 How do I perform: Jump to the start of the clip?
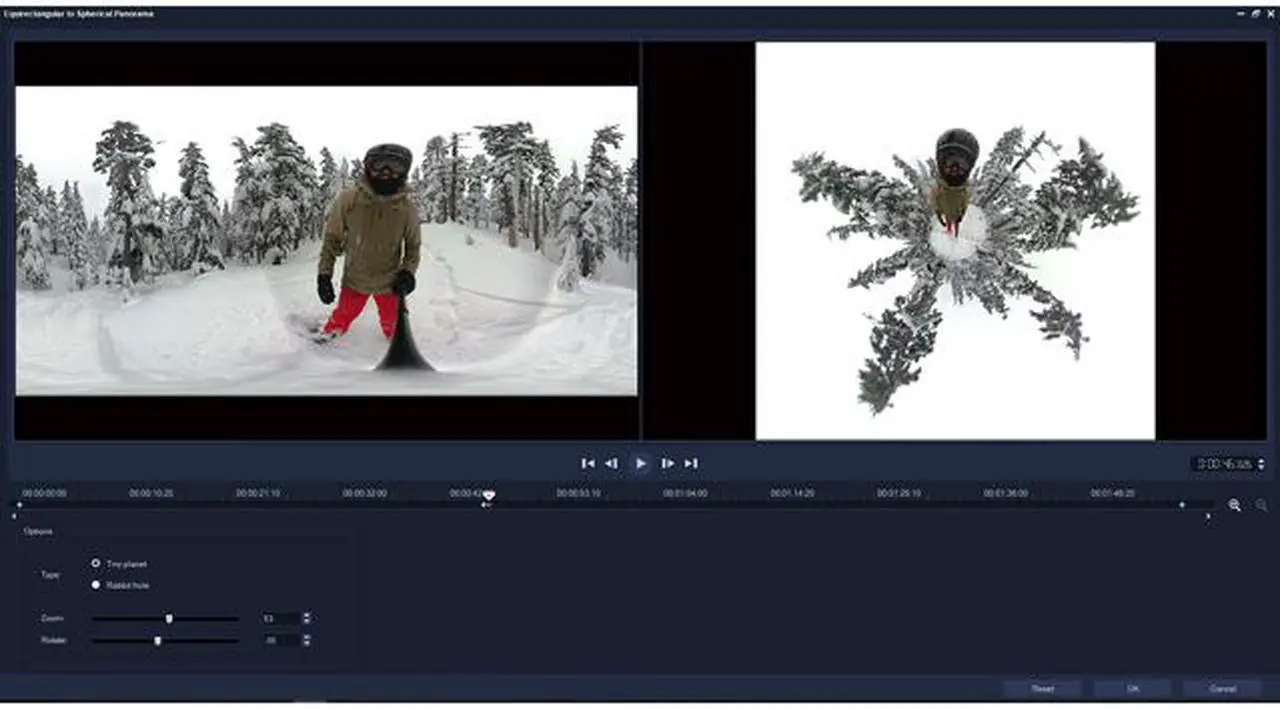click(588, 463)
